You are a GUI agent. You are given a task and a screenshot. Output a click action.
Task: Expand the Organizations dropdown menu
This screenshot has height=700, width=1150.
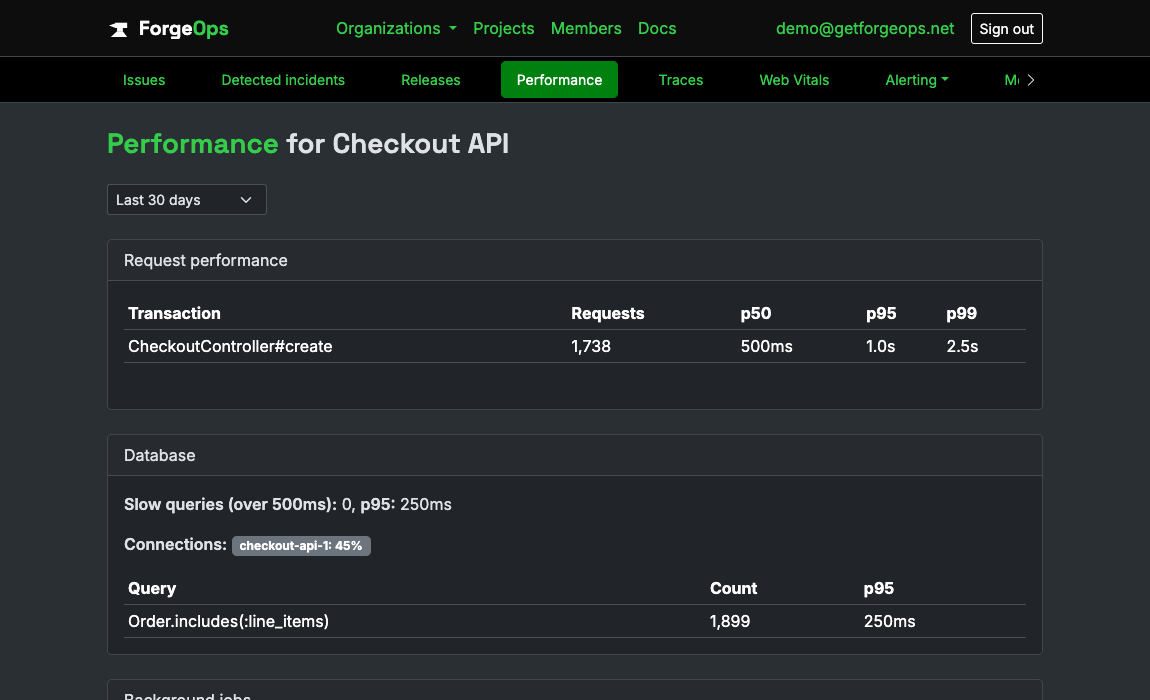click(396, 29)
